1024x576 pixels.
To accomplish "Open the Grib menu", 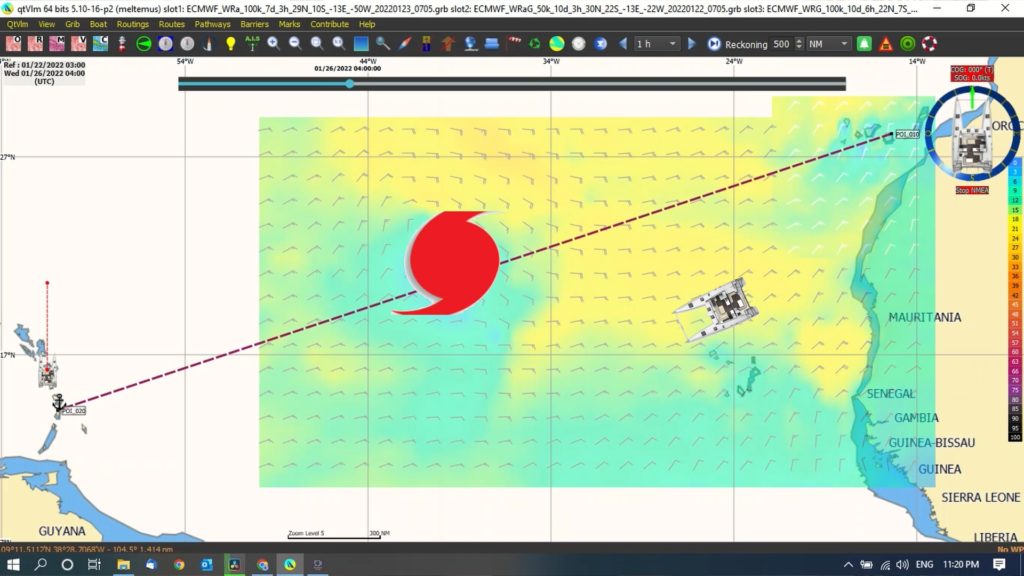I will pyautogui.click(x=72, y=23).
